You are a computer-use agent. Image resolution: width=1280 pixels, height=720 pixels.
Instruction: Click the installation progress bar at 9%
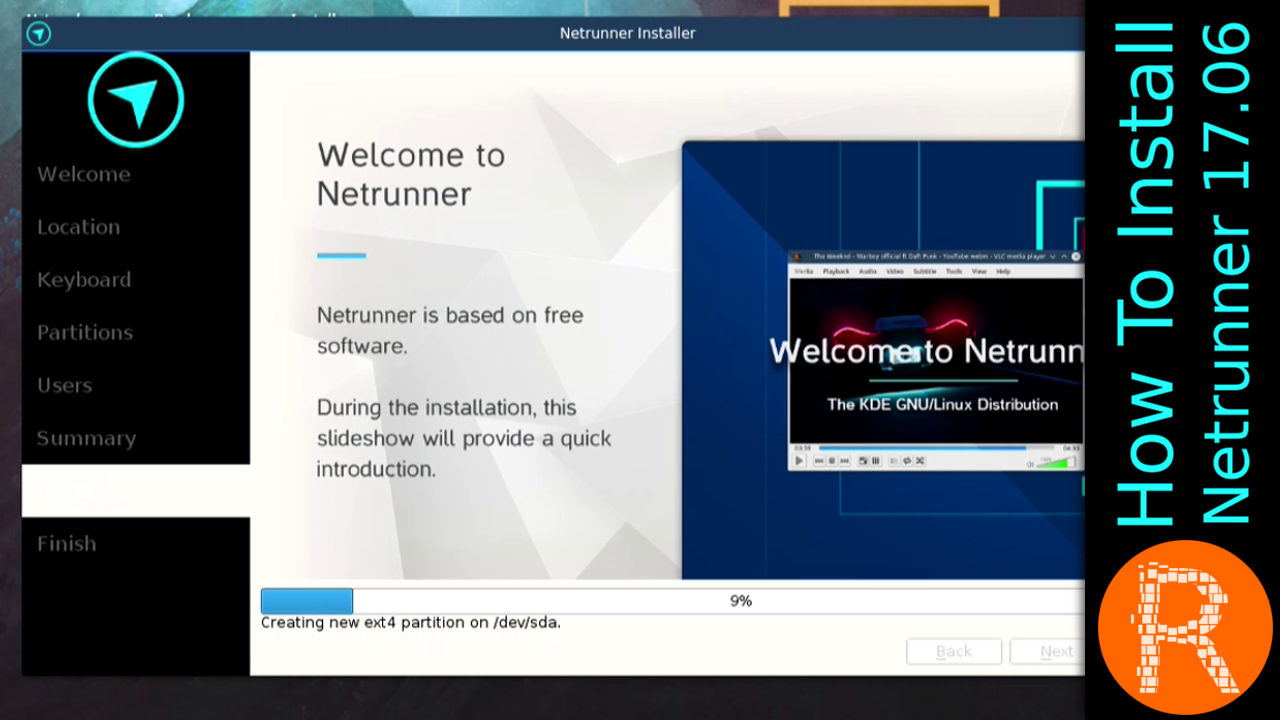[672, 601]
